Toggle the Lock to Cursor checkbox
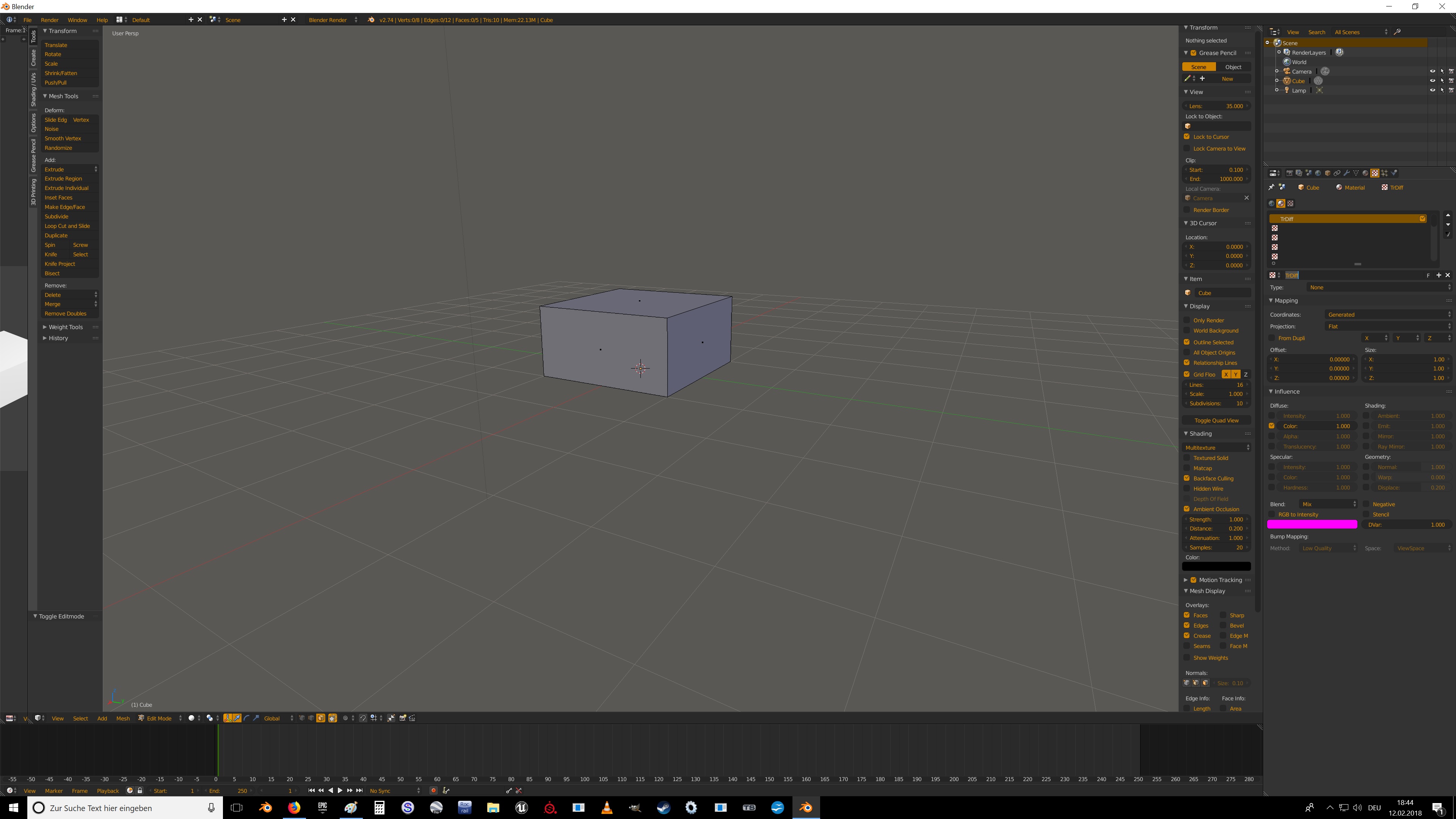 click(1187, 137)
